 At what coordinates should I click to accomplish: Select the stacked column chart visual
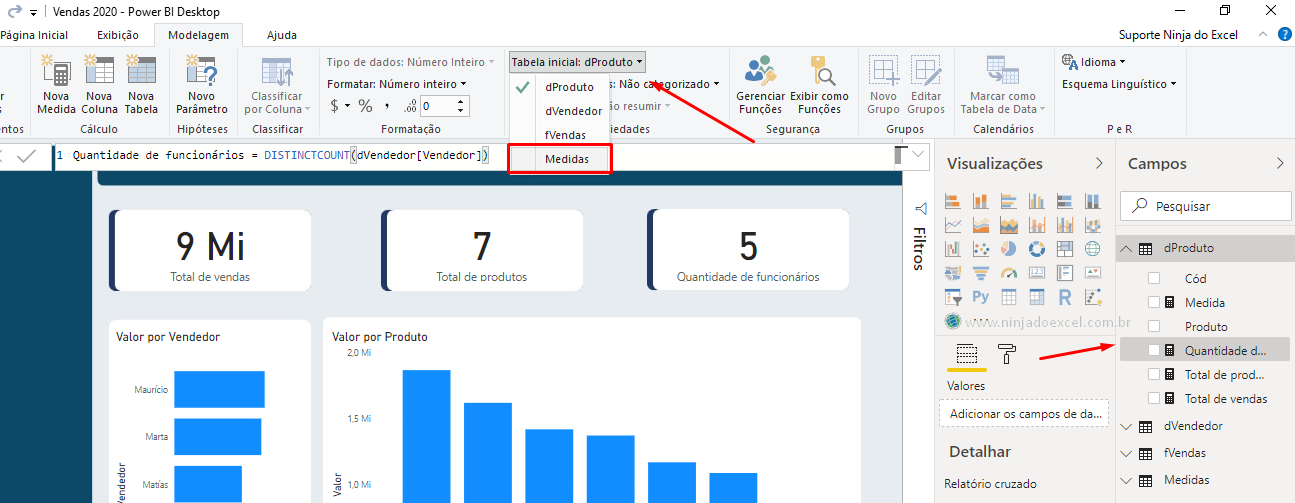(981, 202)
